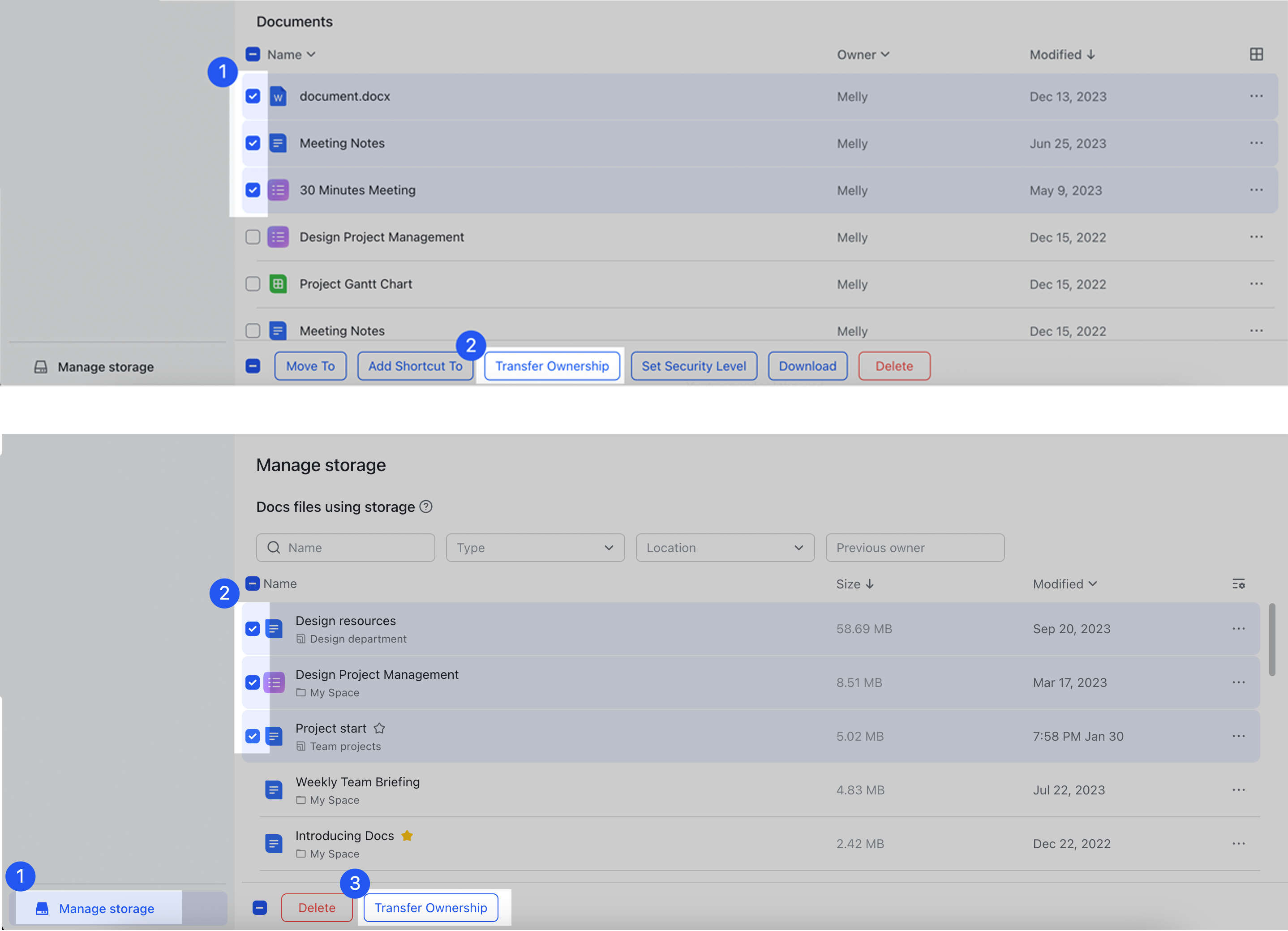This screenshot has height=931, width=1288.
Task: Open the list settings gear in Manage storage
Action: coord(1239,583)
